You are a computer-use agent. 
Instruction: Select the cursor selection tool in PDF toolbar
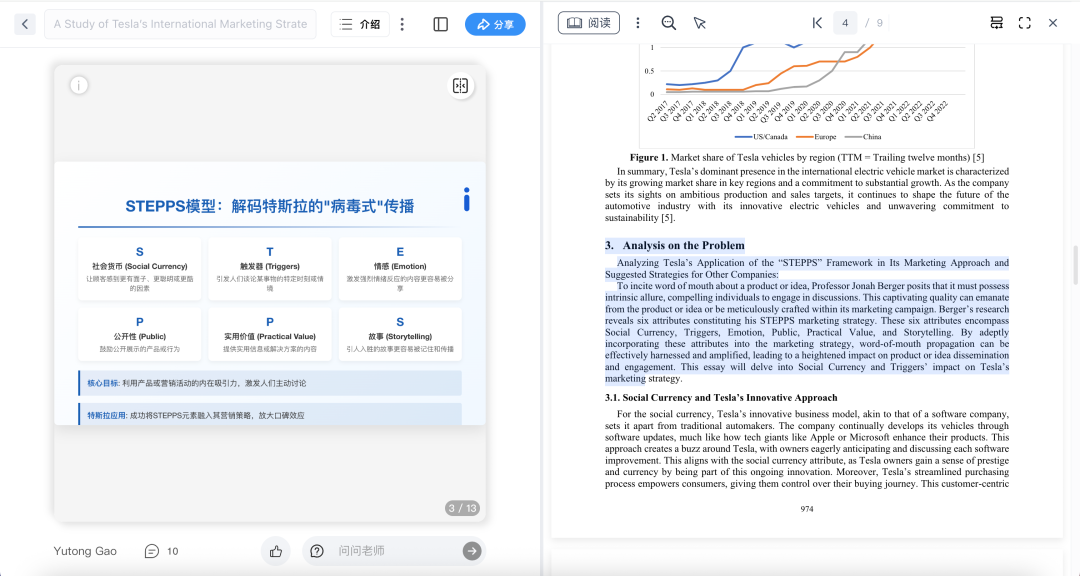tap(698, 22)
